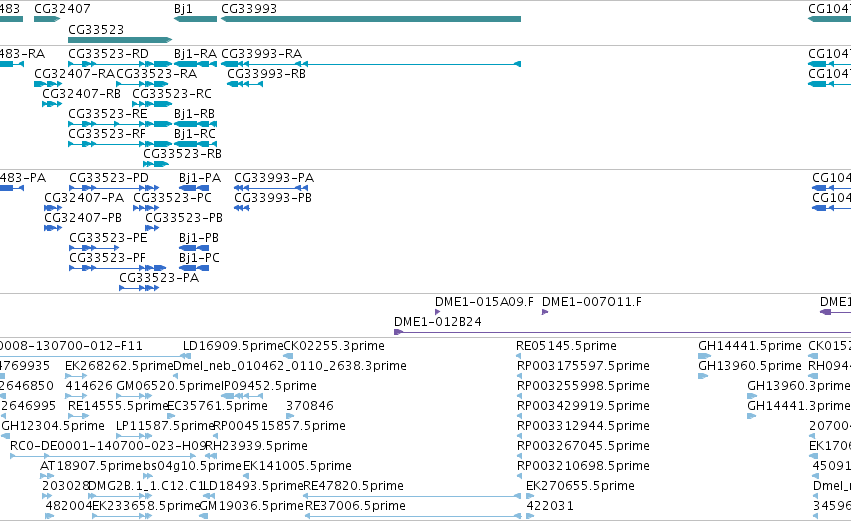This screenshot has width=851, height=521.
Task: Click CDS label Bj1-PA
Action: pyautogui.click(x=200, y=178)
